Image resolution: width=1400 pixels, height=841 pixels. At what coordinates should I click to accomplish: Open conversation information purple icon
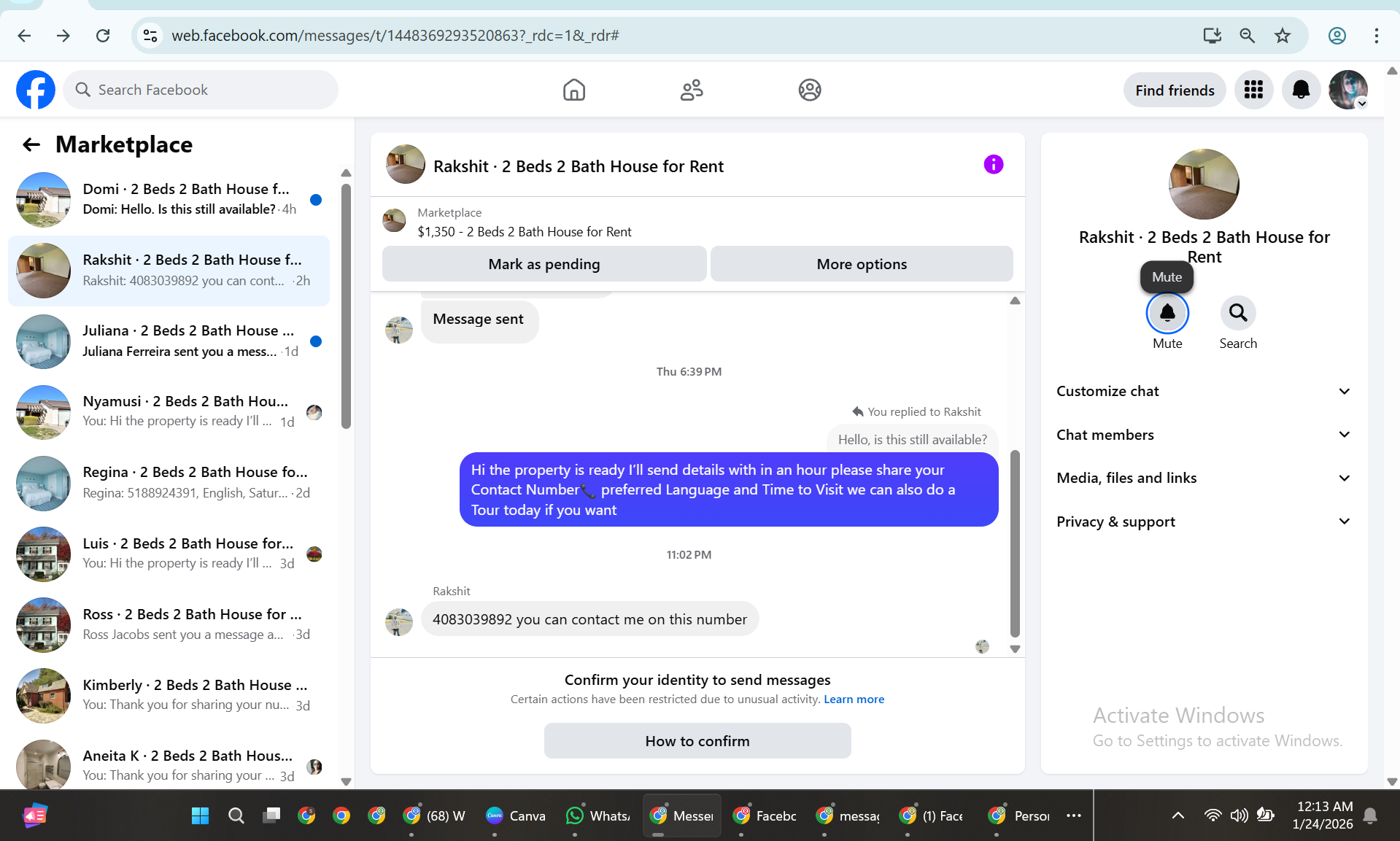point(993,165)
